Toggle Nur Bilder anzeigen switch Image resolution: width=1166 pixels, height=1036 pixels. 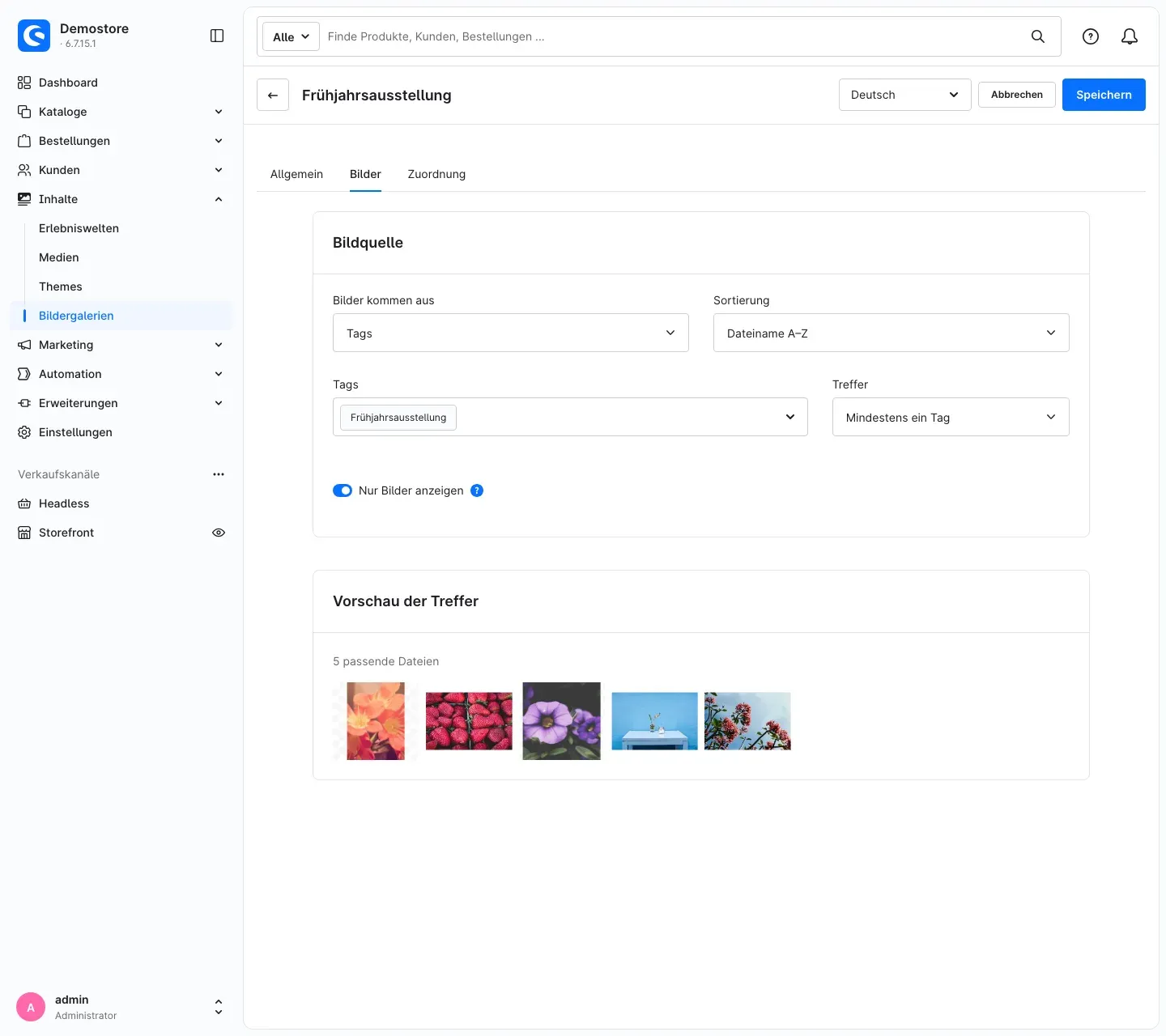(x=343, y=490)
